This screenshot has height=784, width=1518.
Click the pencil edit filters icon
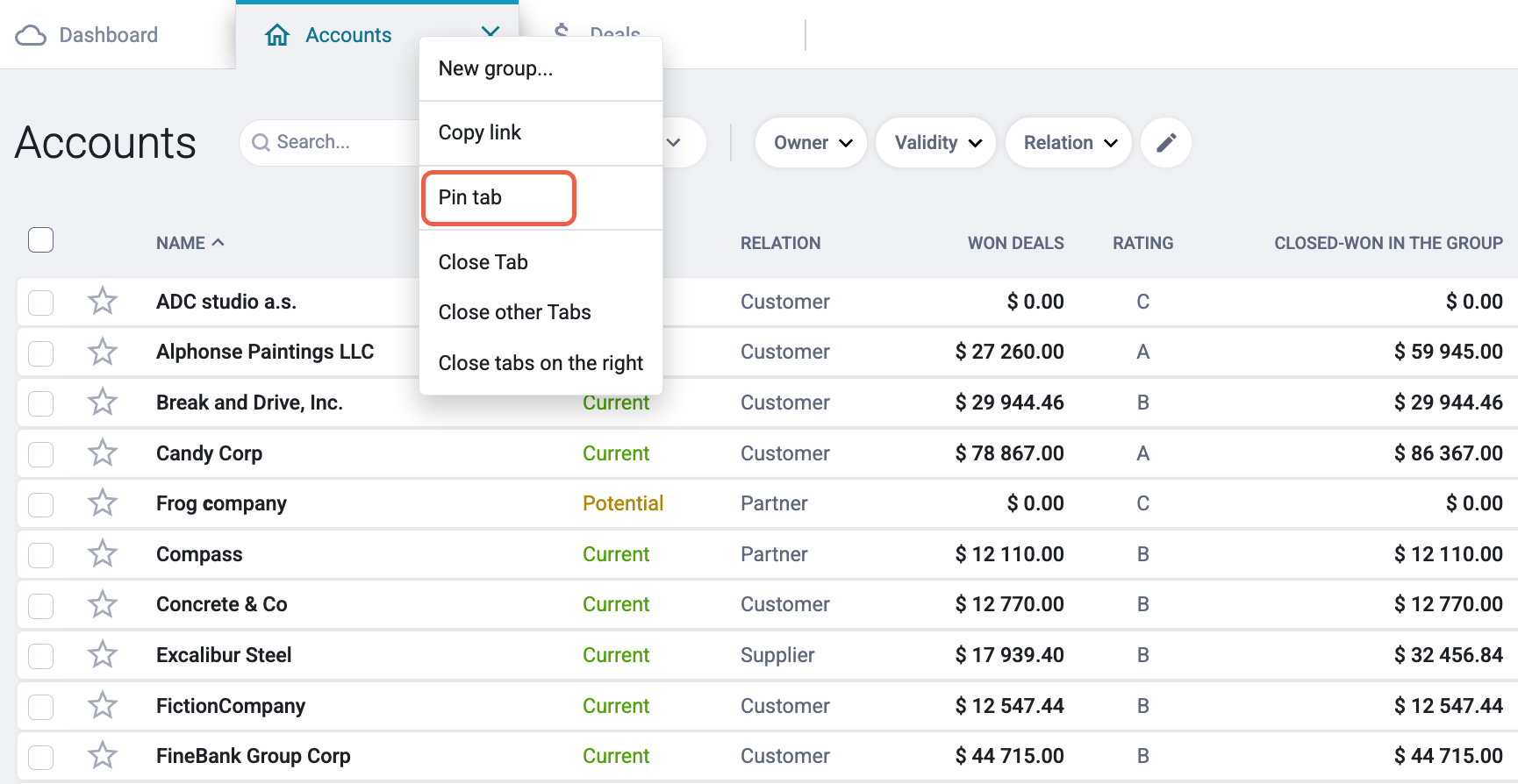(1166, 143)
